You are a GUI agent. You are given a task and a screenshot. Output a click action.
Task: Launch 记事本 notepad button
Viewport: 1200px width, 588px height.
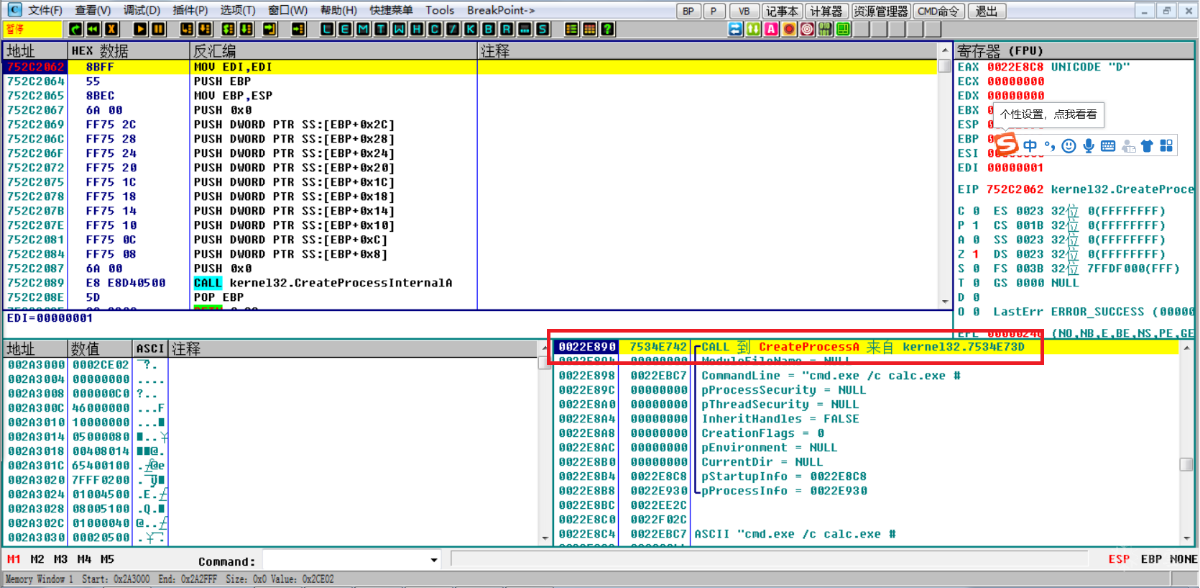[783, 11]
